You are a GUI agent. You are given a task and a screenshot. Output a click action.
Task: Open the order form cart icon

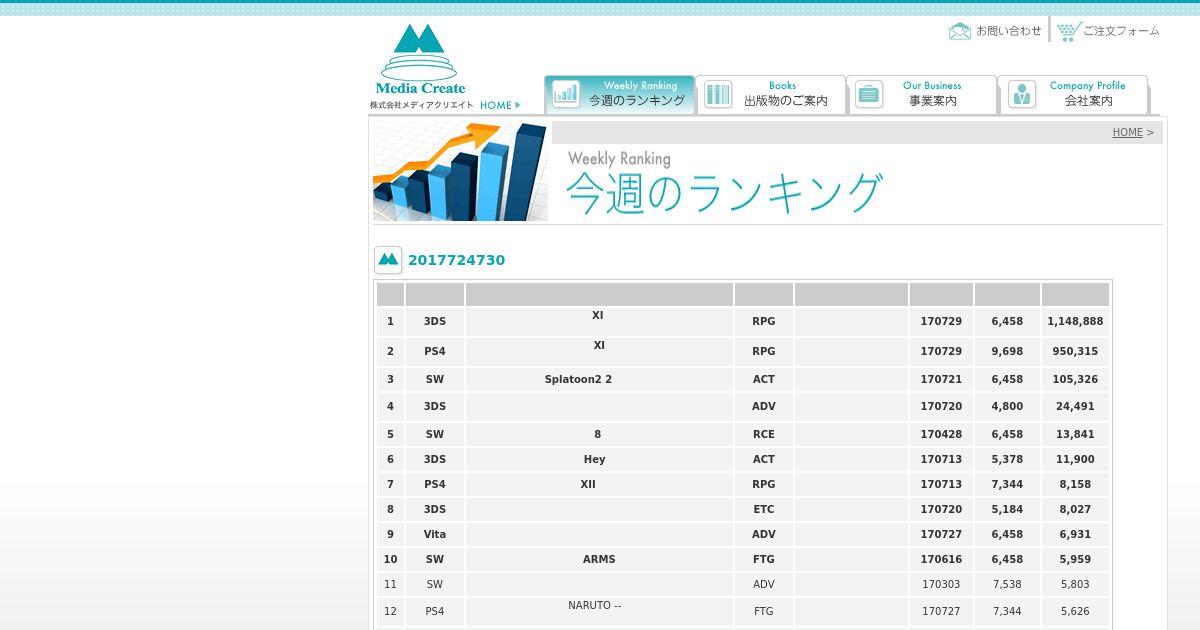[x=1068, y=31]
